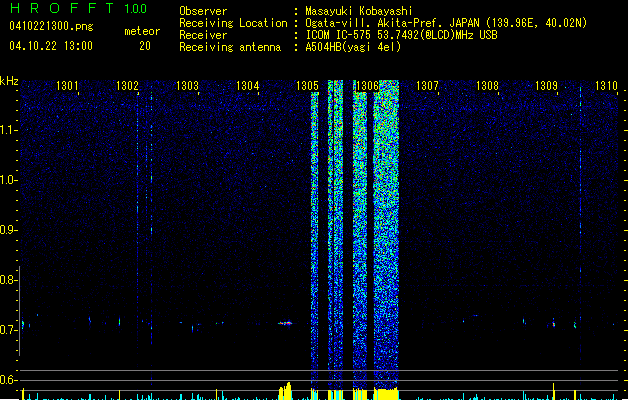Click the kHz axis unit label

(x=9, y=81)
